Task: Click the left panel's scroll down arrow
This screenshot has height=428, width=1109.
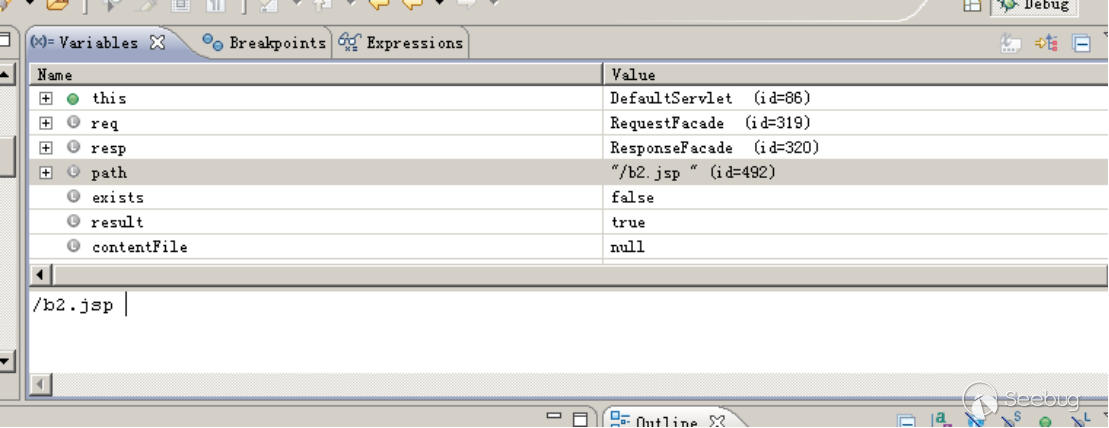Action: [6, 361]
